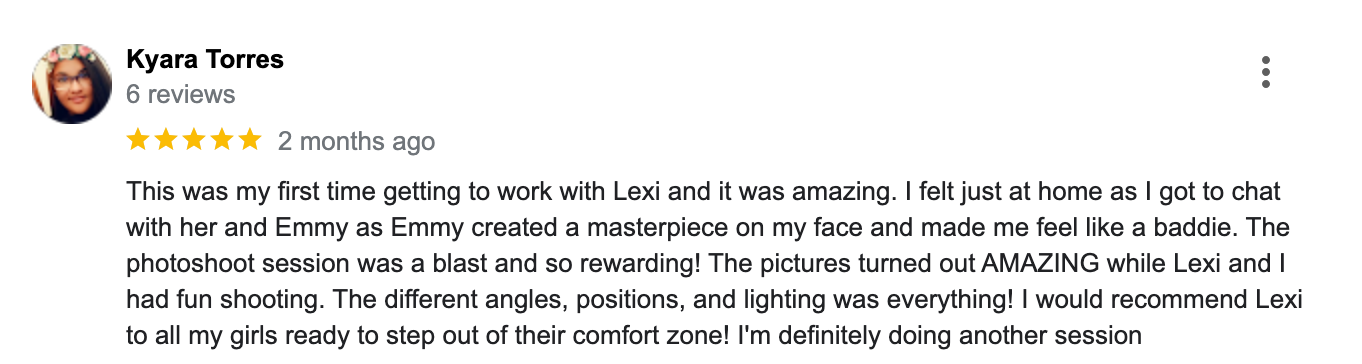Click Kyara Torres's profile picture
1362x364 pixels.
pyautogui.click(x=72, y=84)
